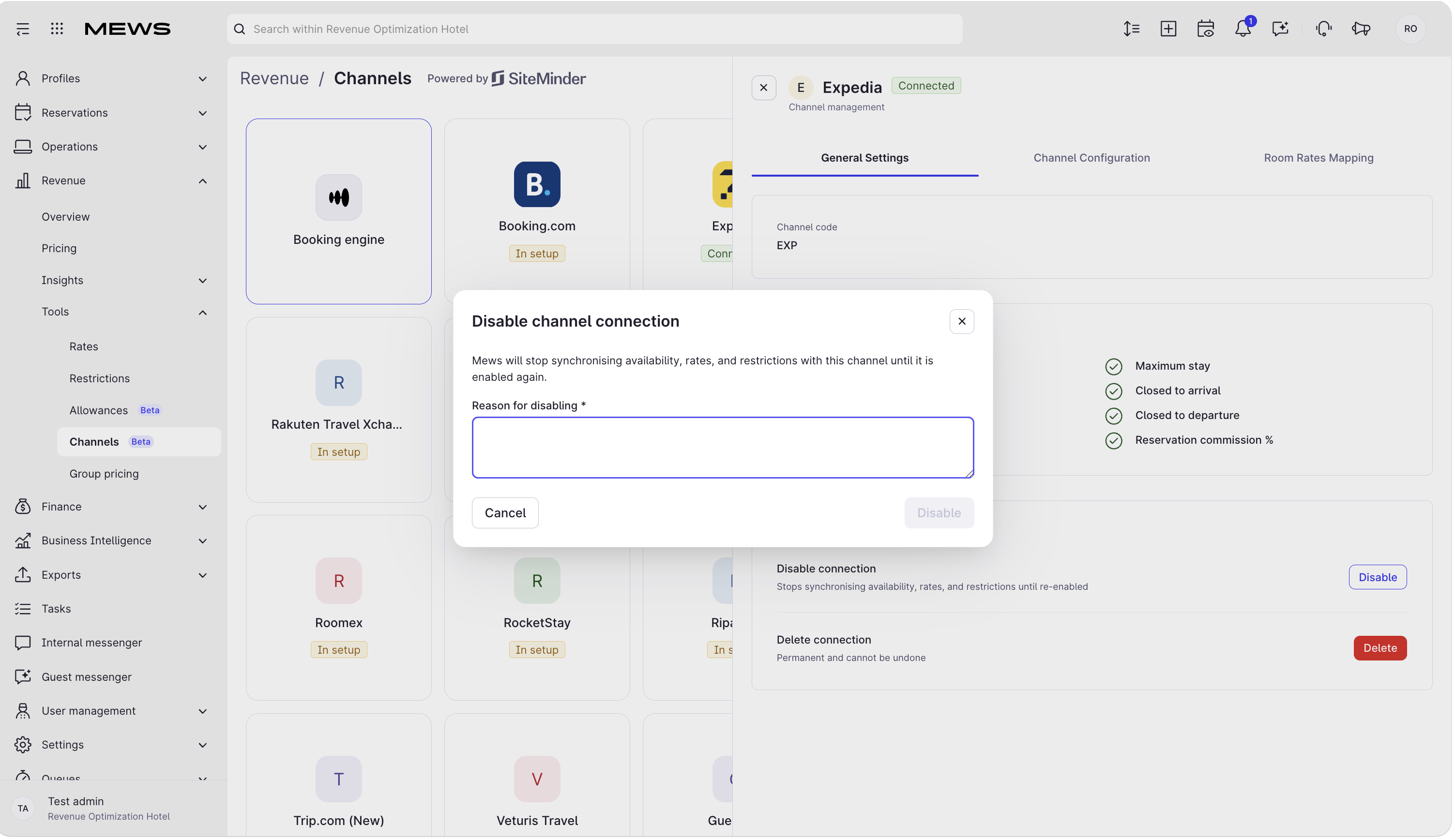Open the Rates menu item
This screenshot has width=1455, height=840.
[84, 347]
